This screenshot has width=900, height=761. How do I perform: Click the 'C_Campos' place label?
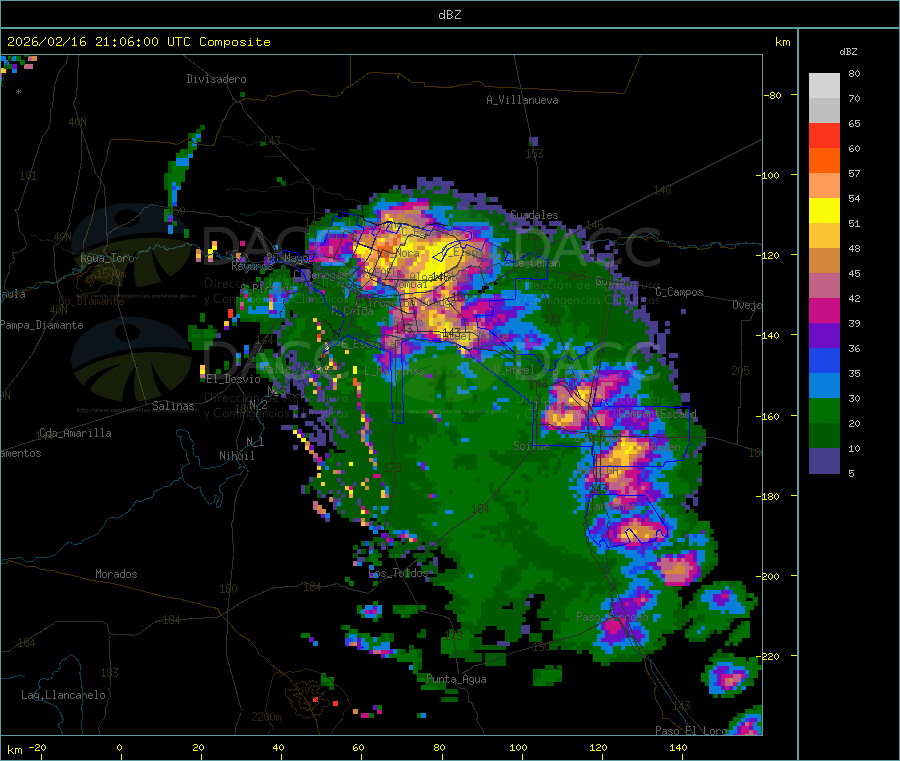tap(679, 292)
